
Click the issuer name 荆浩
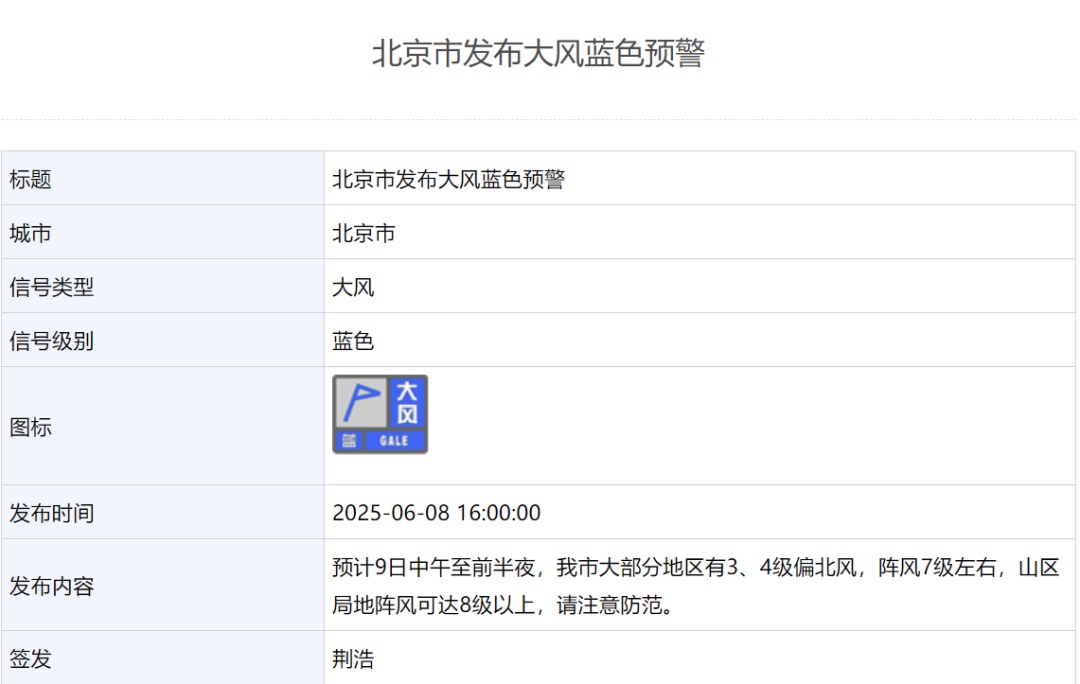point(353,660)
